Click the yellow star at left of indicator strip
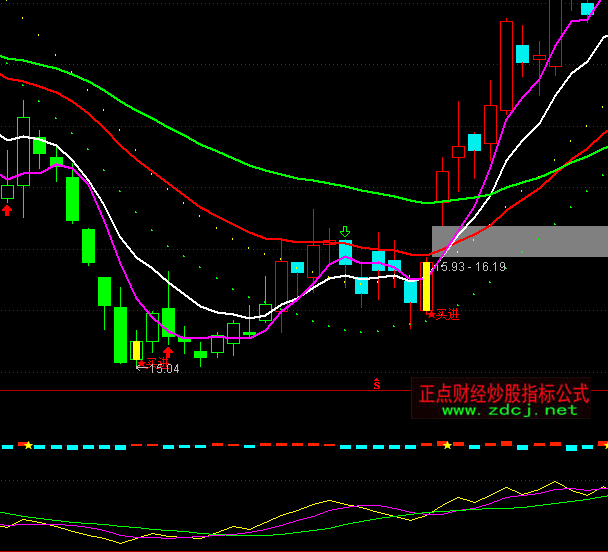Image resolution: width=608 pixels, height=552 pixels. tap(28, 445)
